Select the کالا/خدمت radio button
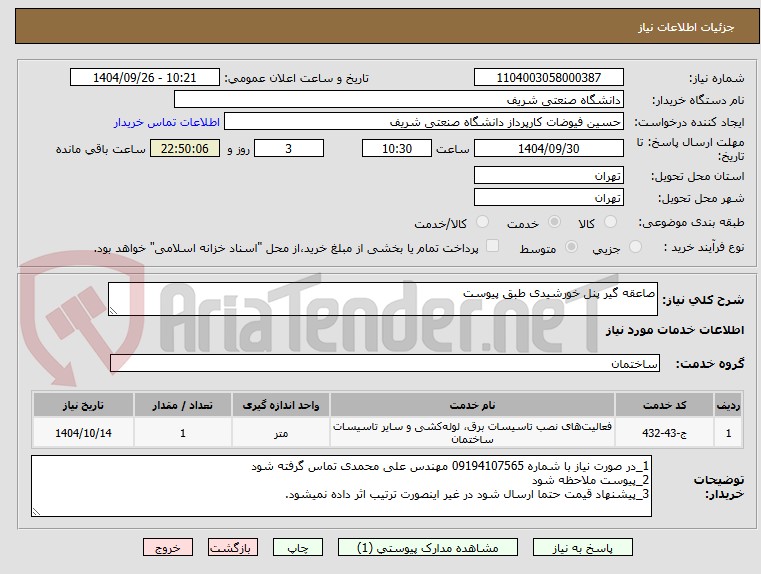 pos(482,222)
